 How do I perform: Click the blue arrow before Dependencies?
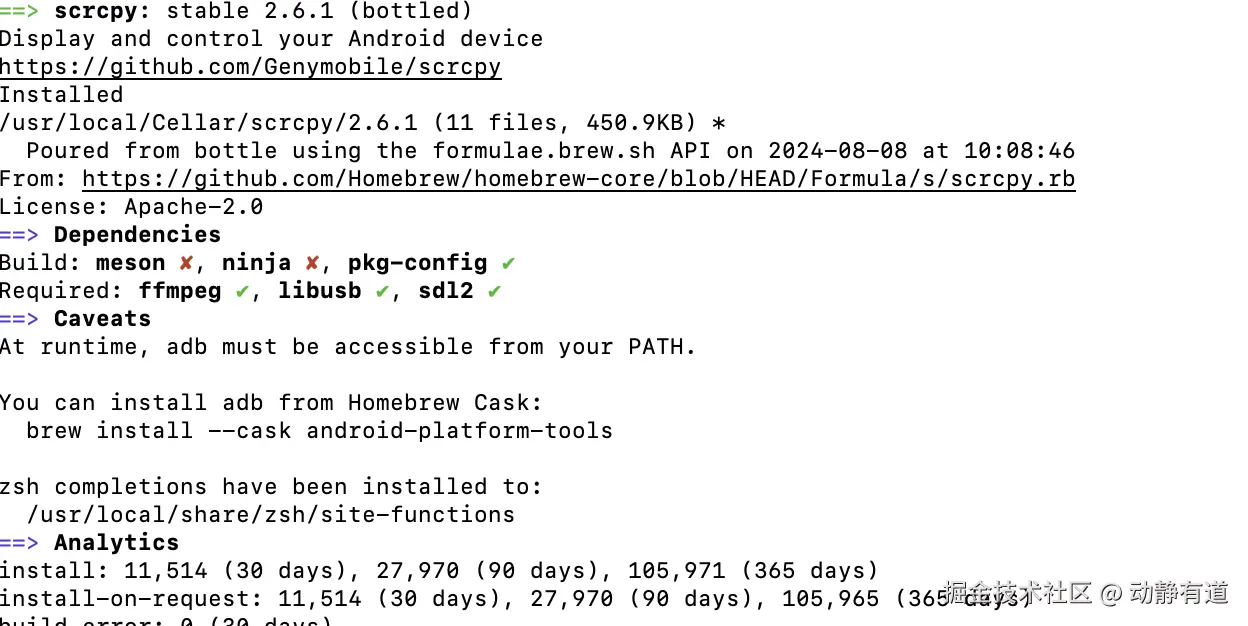click(19, 235)
